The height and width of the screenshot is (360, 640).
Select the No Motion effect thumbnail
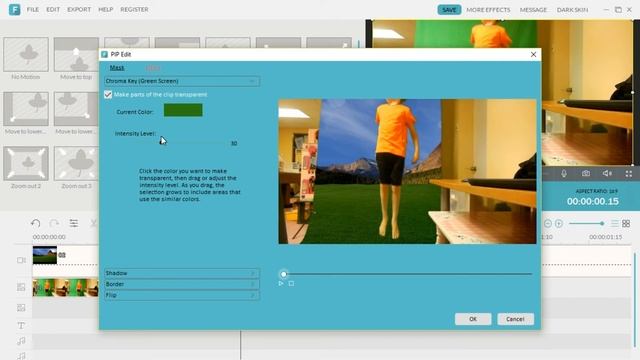pos(26,55)
